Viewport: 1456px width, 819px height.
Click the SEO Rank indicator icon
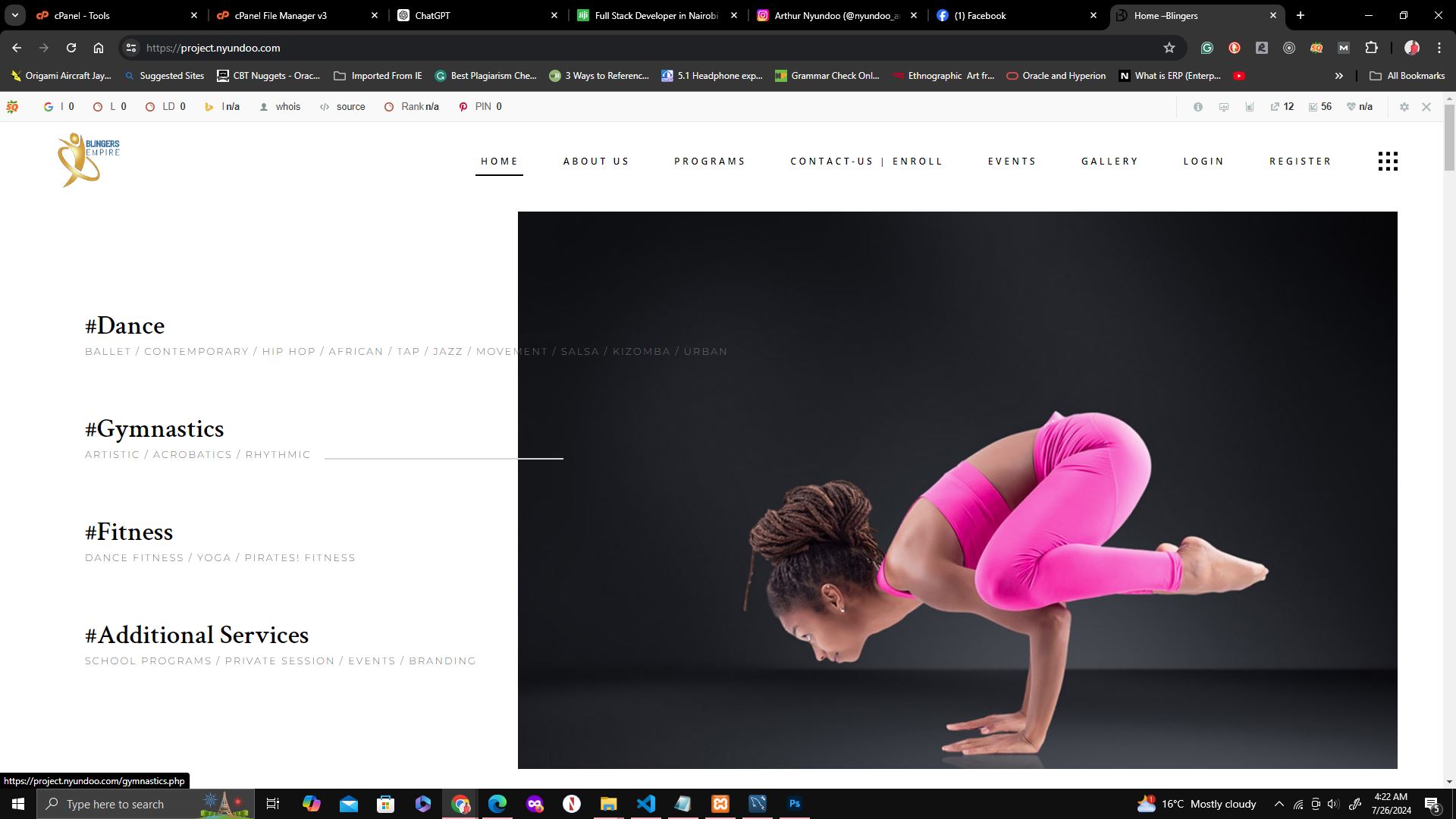(390, 106)
